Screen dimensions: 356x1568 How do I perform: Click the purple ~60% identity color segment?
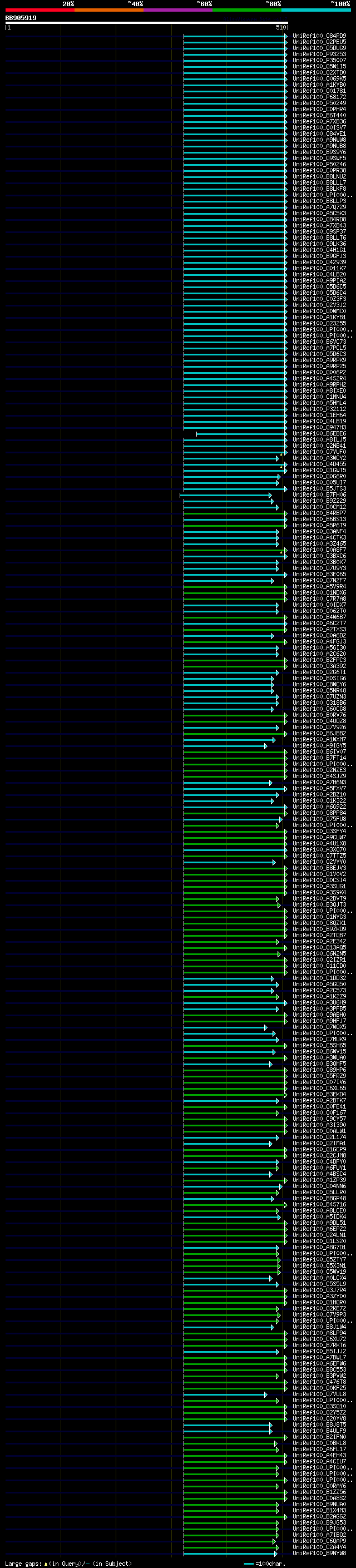[179, 10]
